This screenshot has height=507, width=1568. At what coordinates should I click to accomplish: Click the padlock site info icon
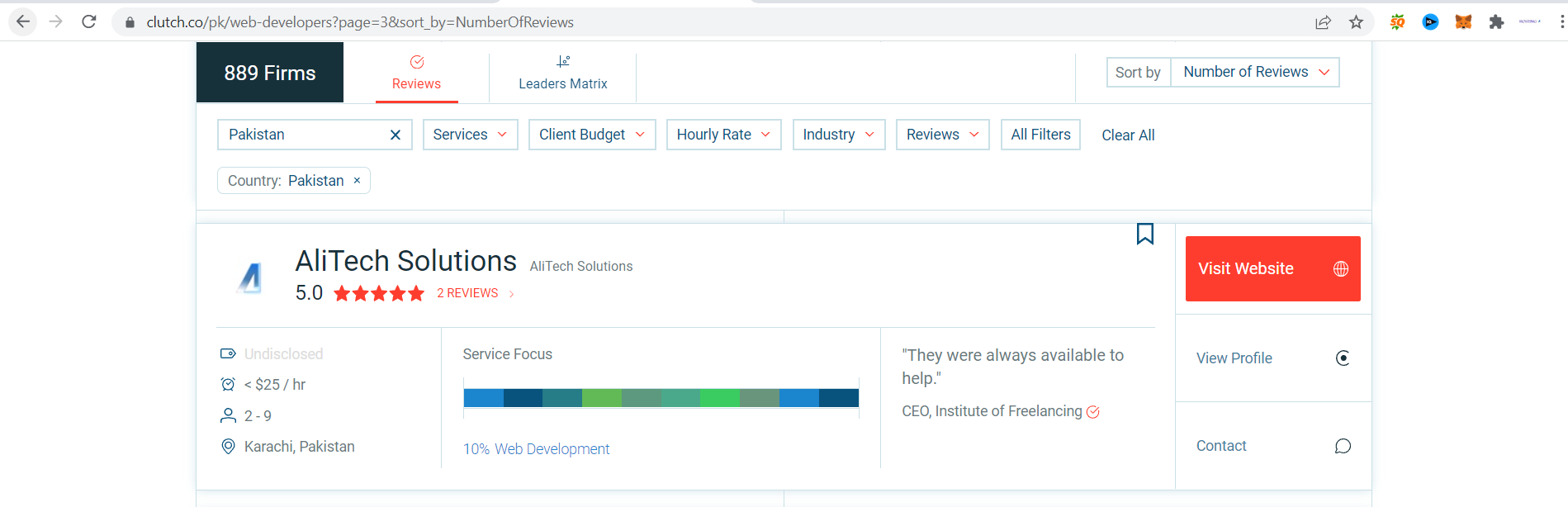click(130, 22)
